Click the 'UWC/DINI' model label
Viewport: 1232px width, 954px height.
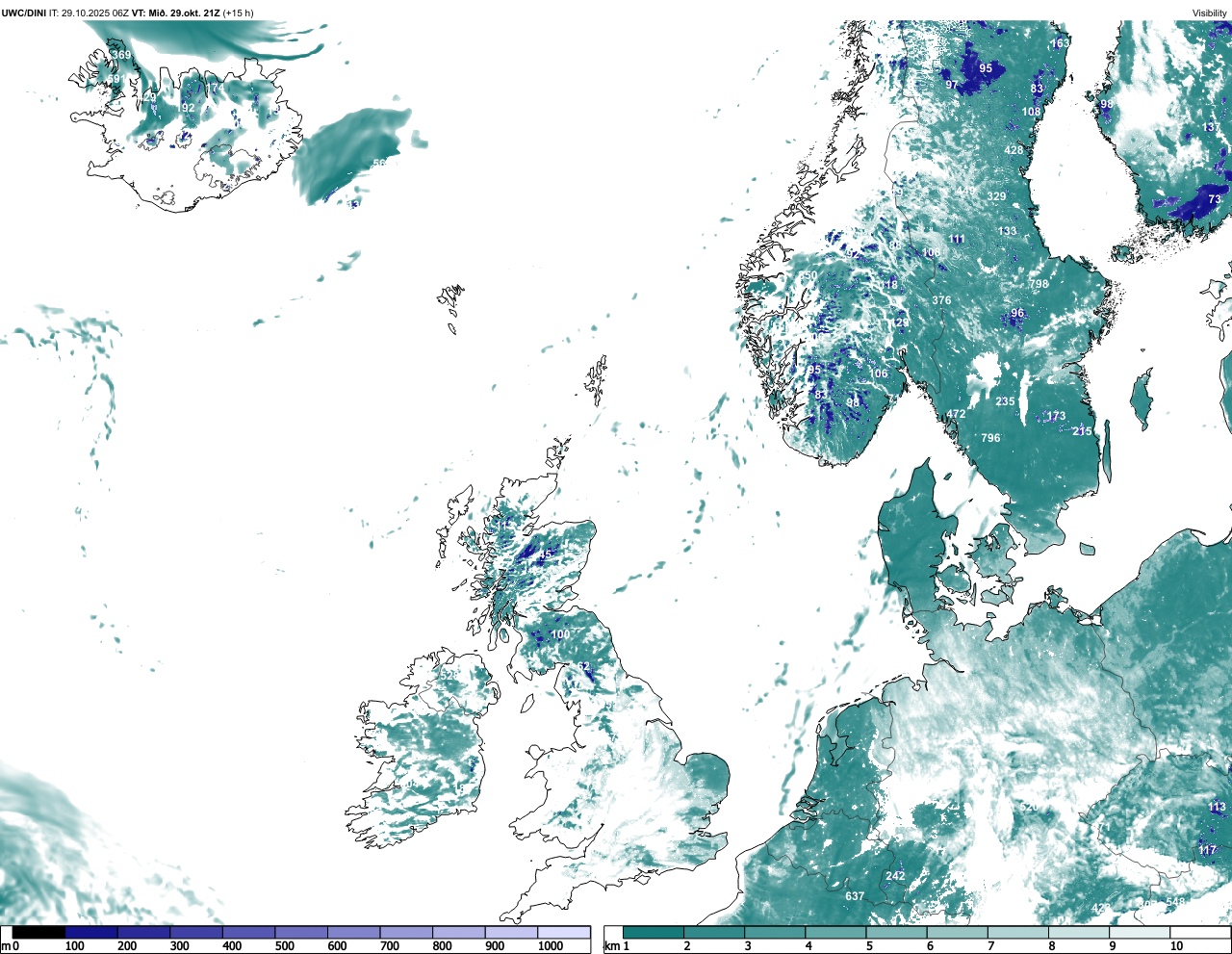[23, 13]
